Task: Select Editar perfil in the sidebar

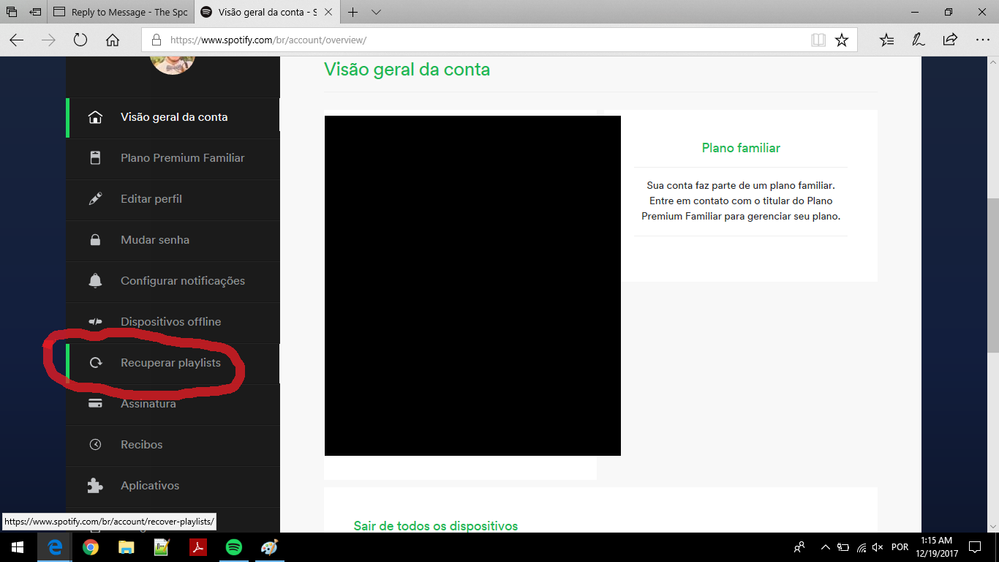Action: click(173, 199)
